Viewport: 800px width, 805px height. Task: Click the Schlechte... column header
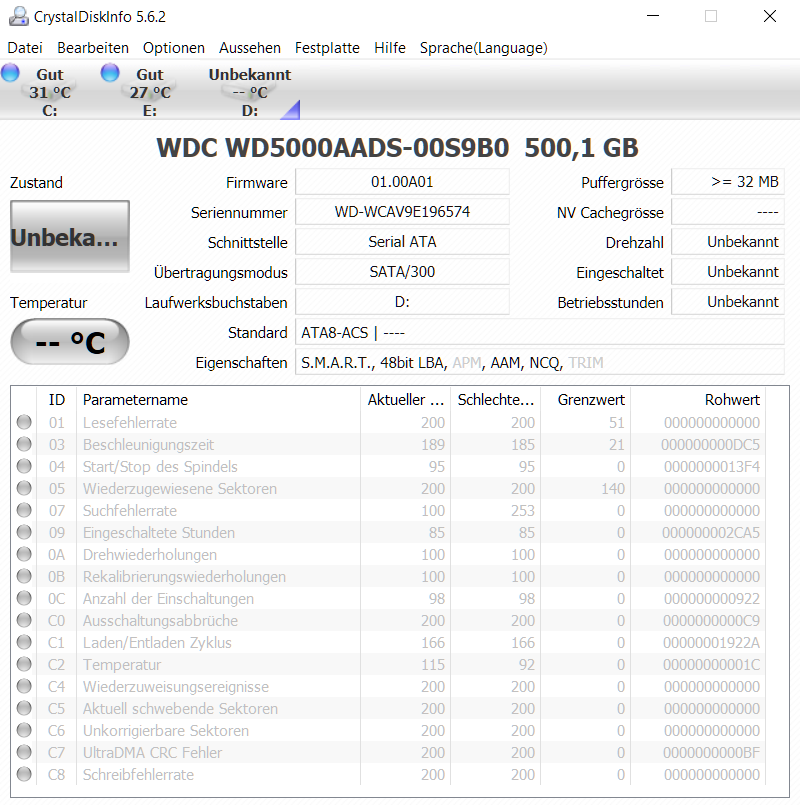(496, 399)
